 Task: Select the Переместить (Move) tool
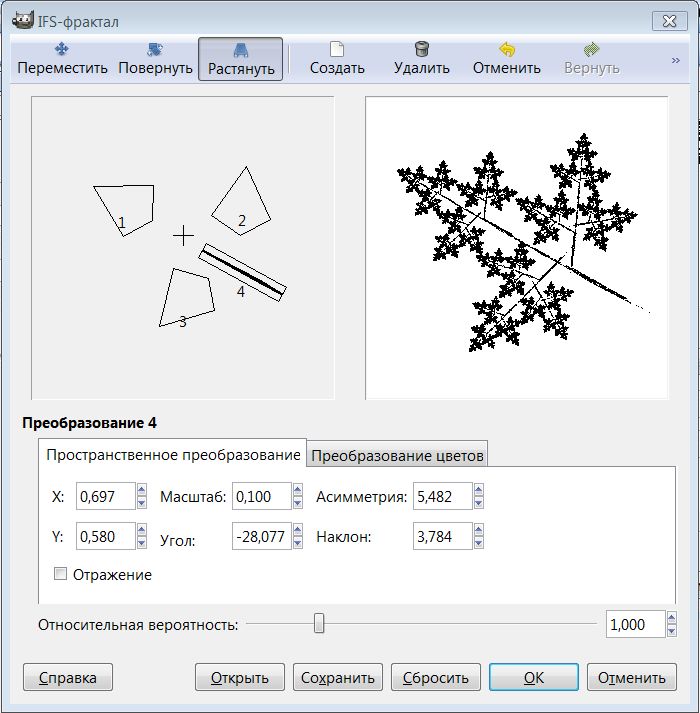(x=62, y=59)
